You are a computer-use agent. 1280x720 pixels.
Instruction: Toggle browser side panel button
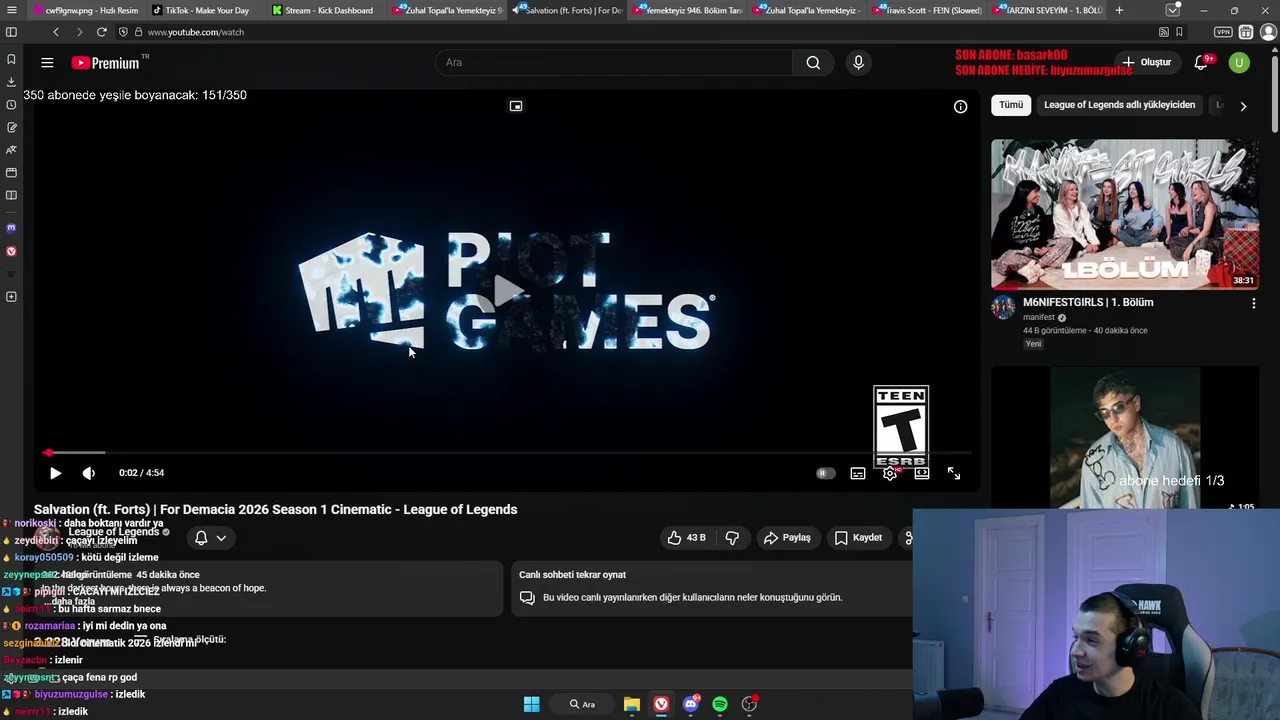[11, 32]
